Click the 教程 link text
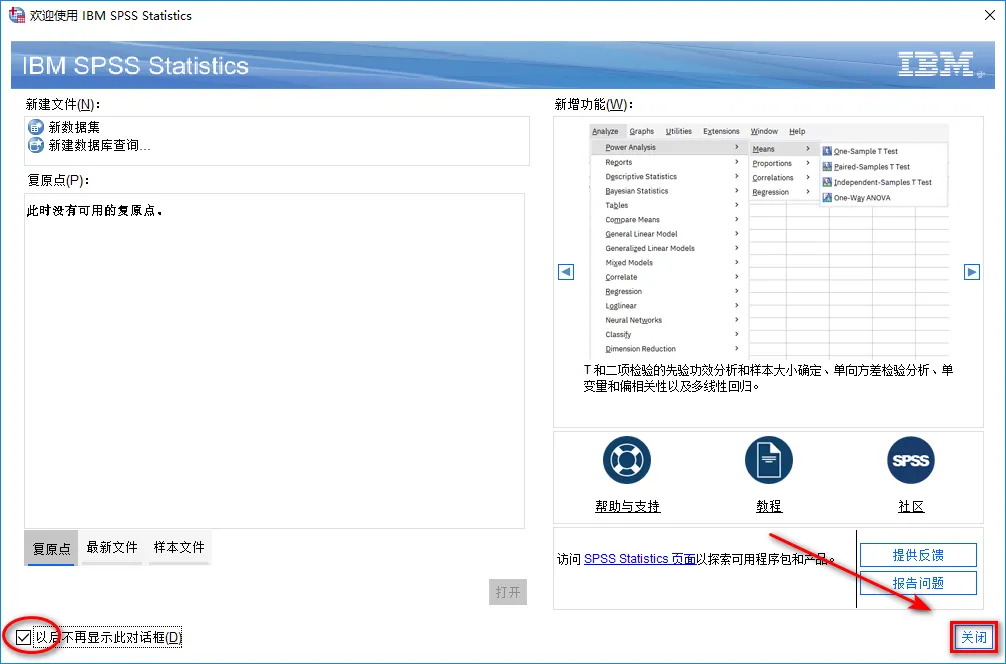Image resolution: width=1006 pixels, height=664 pixels. click(x=769, y=506)
